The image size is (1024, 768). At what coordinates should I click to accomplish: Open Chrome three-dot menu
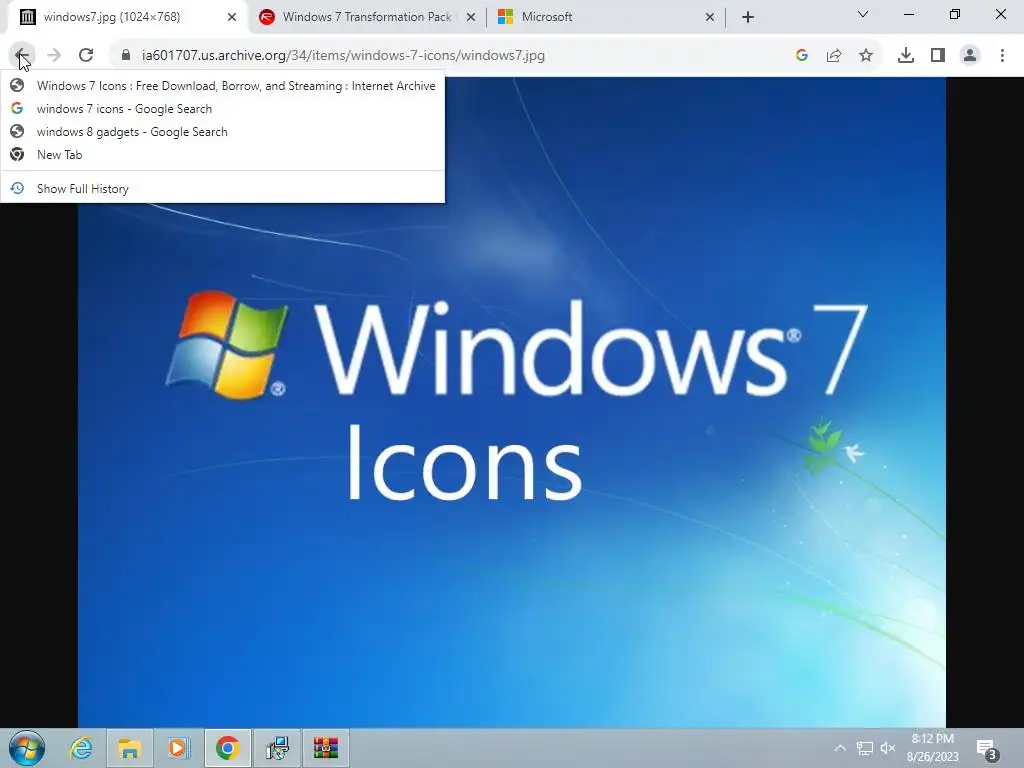pos(1002,56)
